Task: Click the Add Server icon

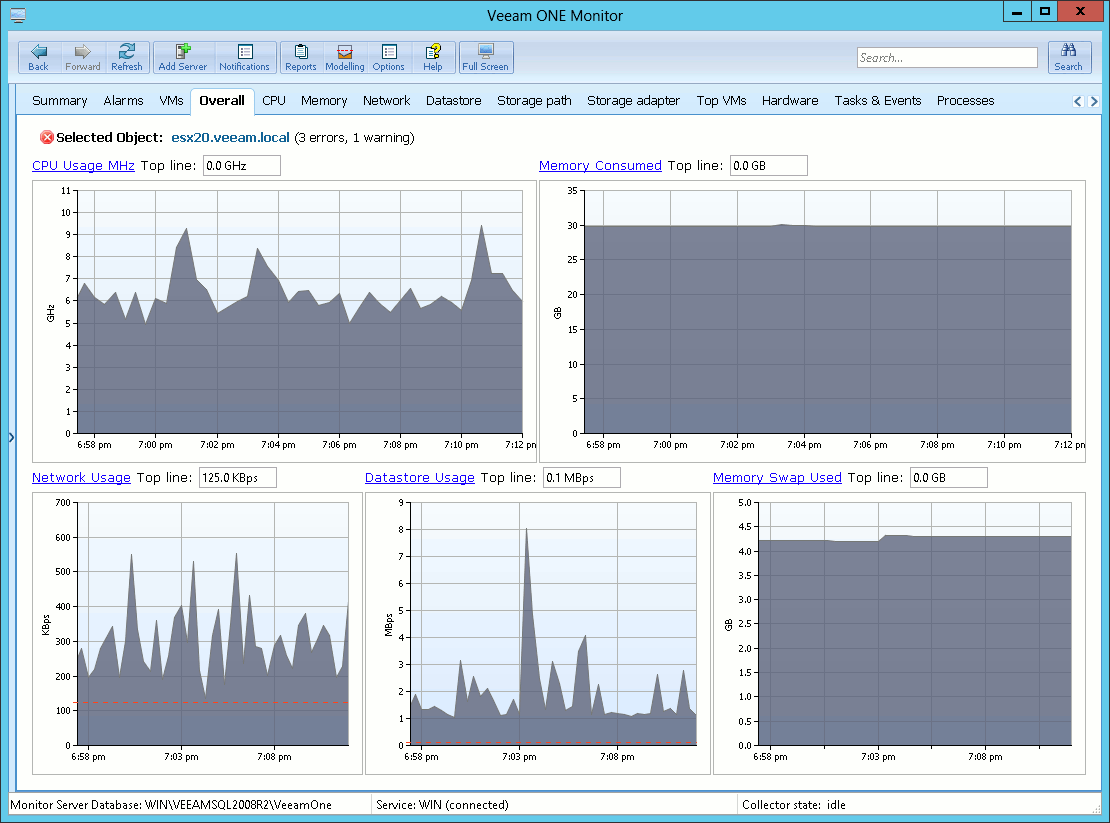Action: 183,57
